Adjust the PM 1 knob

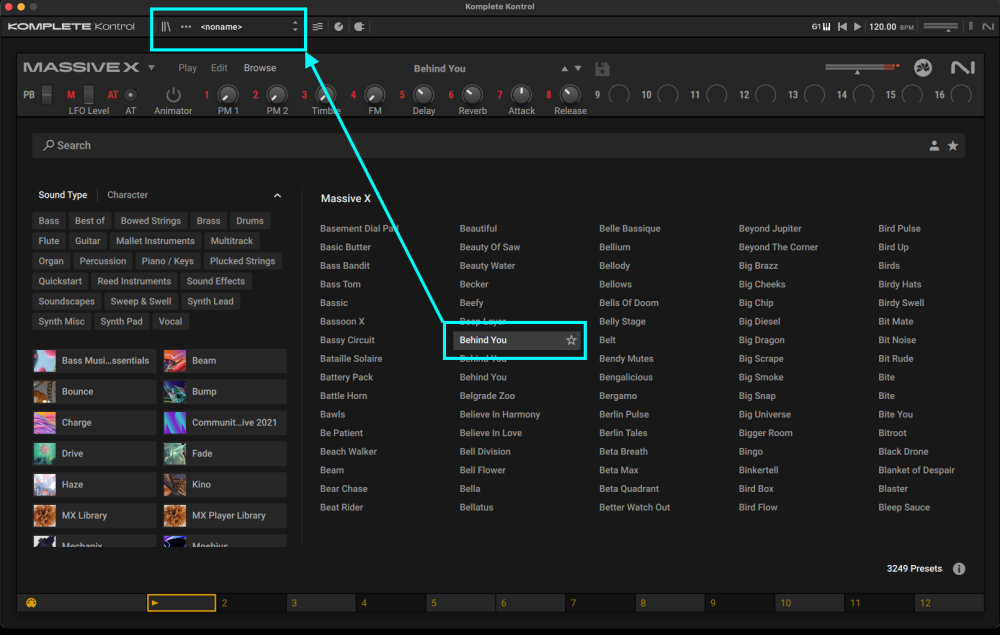pos(228,95)
